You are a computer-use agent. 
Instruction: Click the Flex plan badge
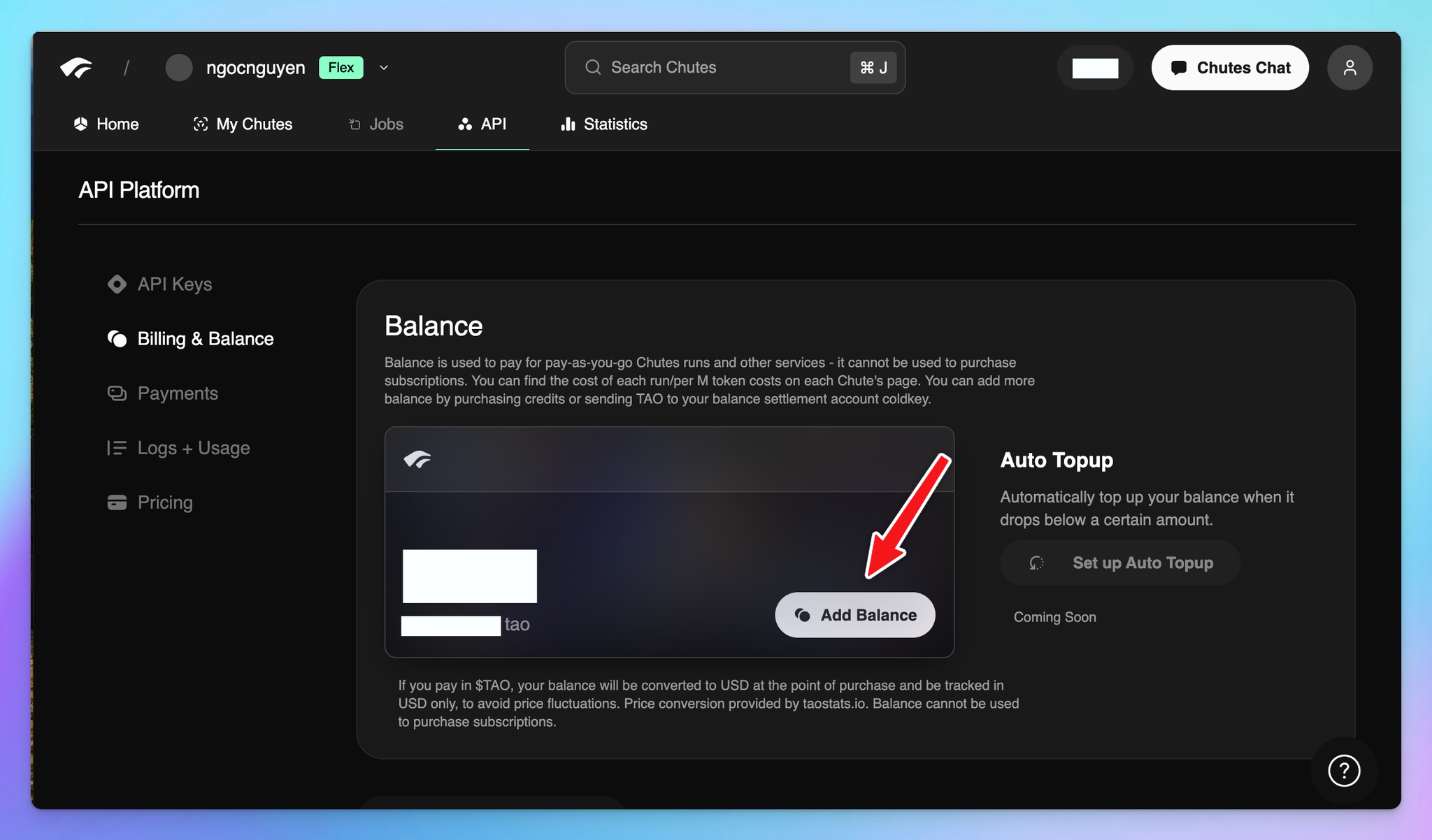tap(341, 68)
